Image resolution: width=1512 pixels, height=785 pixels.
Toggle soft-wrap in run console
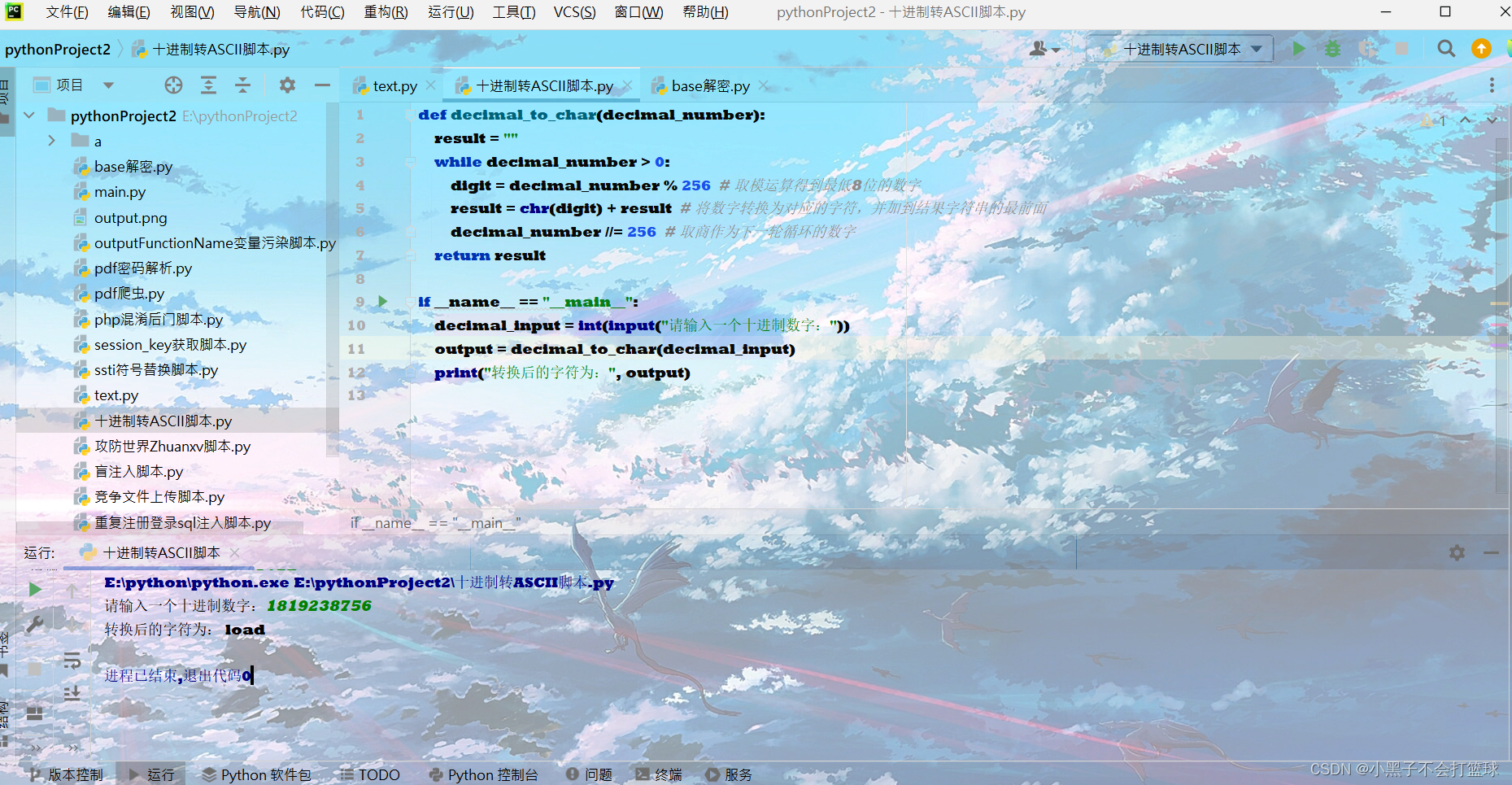72,660
